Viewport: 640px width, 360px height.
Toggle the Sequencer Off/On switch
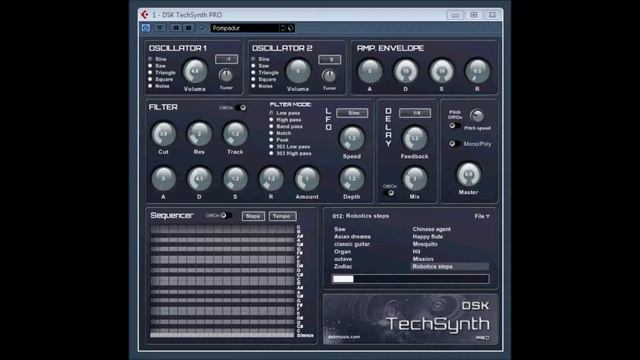point(226,216)
